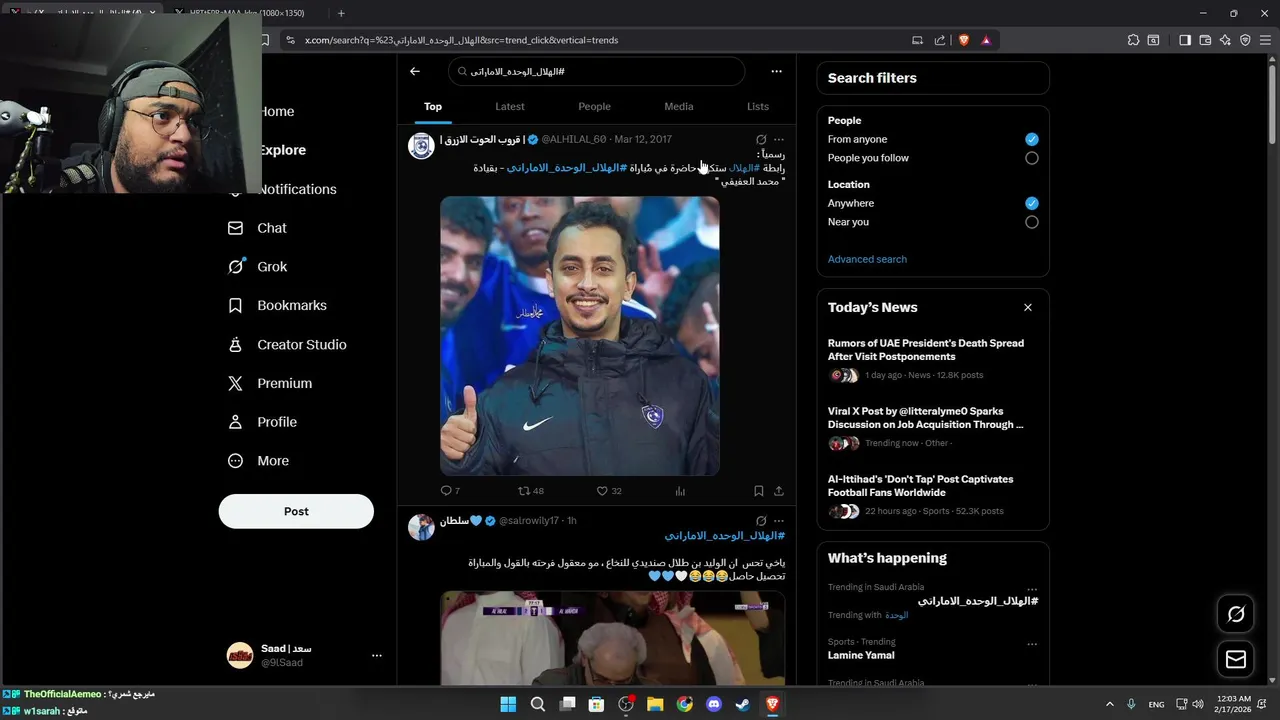1280x720 pixels.
Task: Open the browser extensions puzzle icon
Action: (x=1133, y=40)
